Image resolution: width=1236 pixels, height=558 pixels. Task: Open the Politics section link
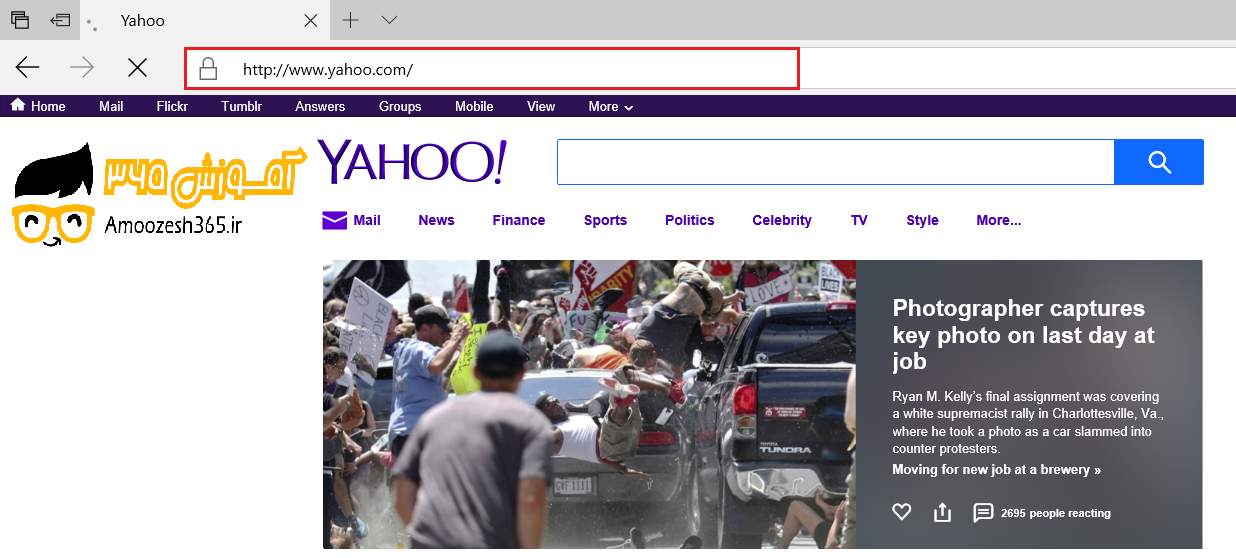click(x=690, y=220)
